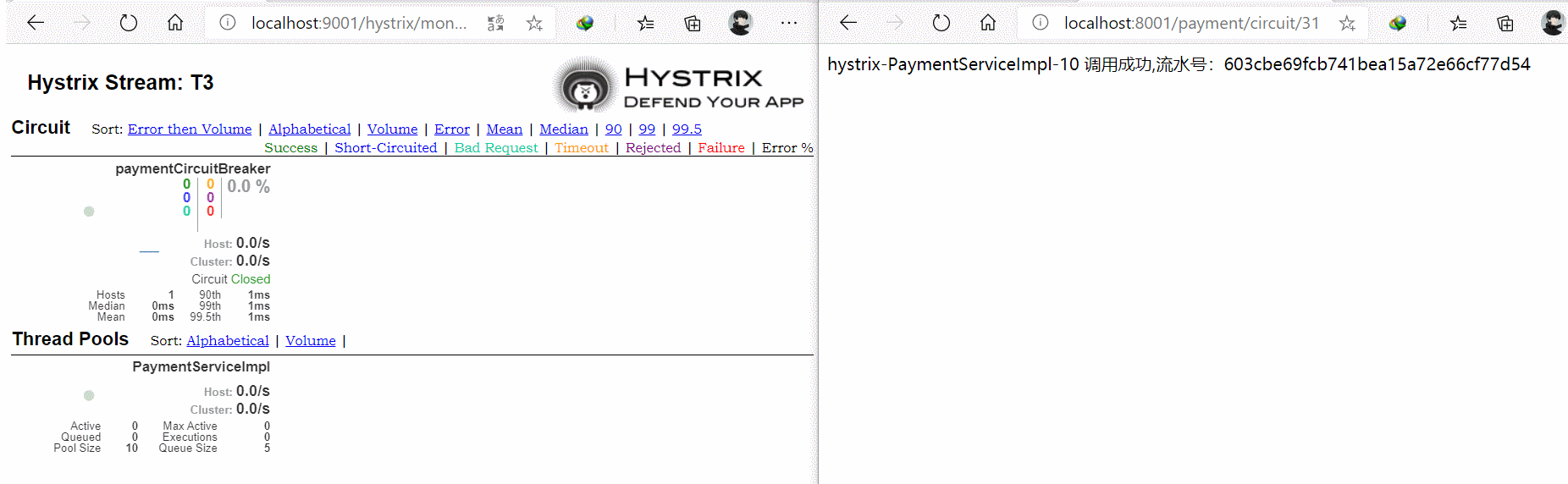Image resolution: width=1568 pixels, height=484 pixels.
Task: Add localhost:9001 page to favorites
Action: (x=534, y=24)
